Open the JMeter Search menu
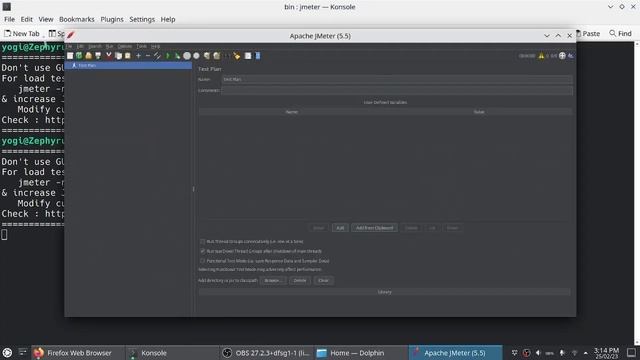 (x=95, y=46)
